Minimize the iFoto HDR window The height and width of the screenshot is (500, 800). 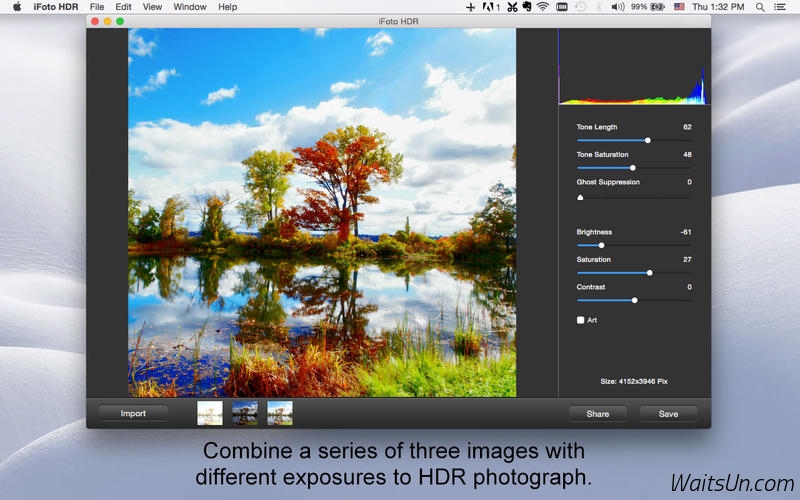coord(107,21)
